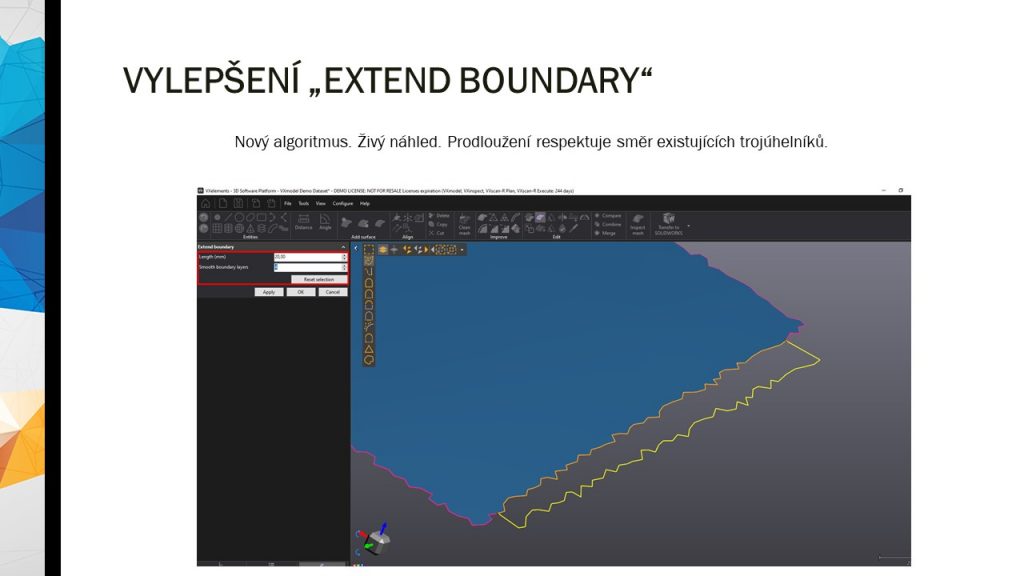Click the Reset selection button
This screenshot has height=576, width=1024.
tap(319, 279)
